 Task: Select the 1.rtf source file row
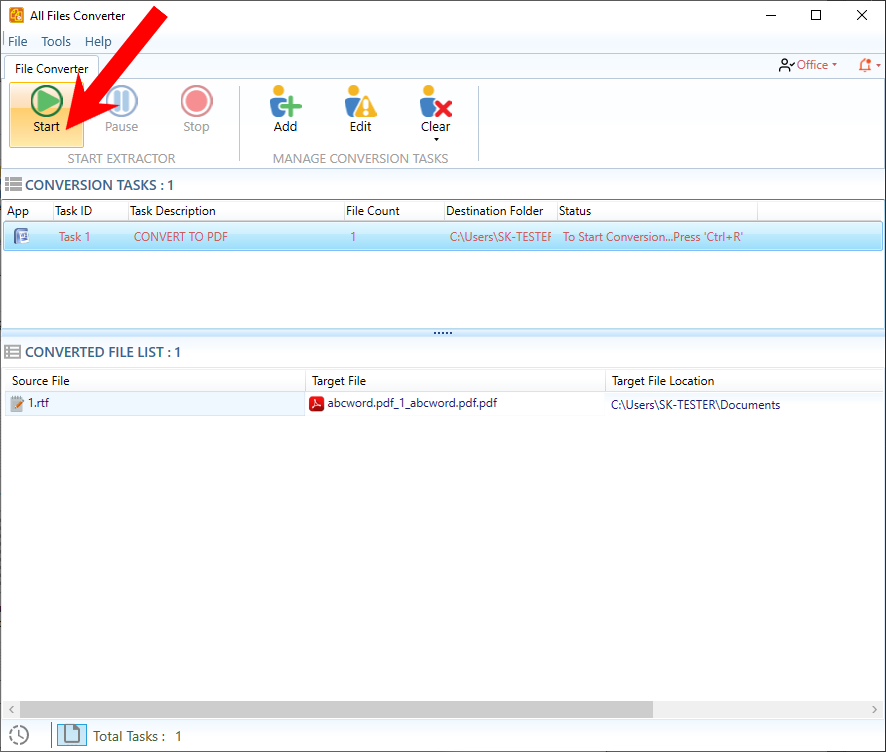pyautogui.click(x=150, y=404)
